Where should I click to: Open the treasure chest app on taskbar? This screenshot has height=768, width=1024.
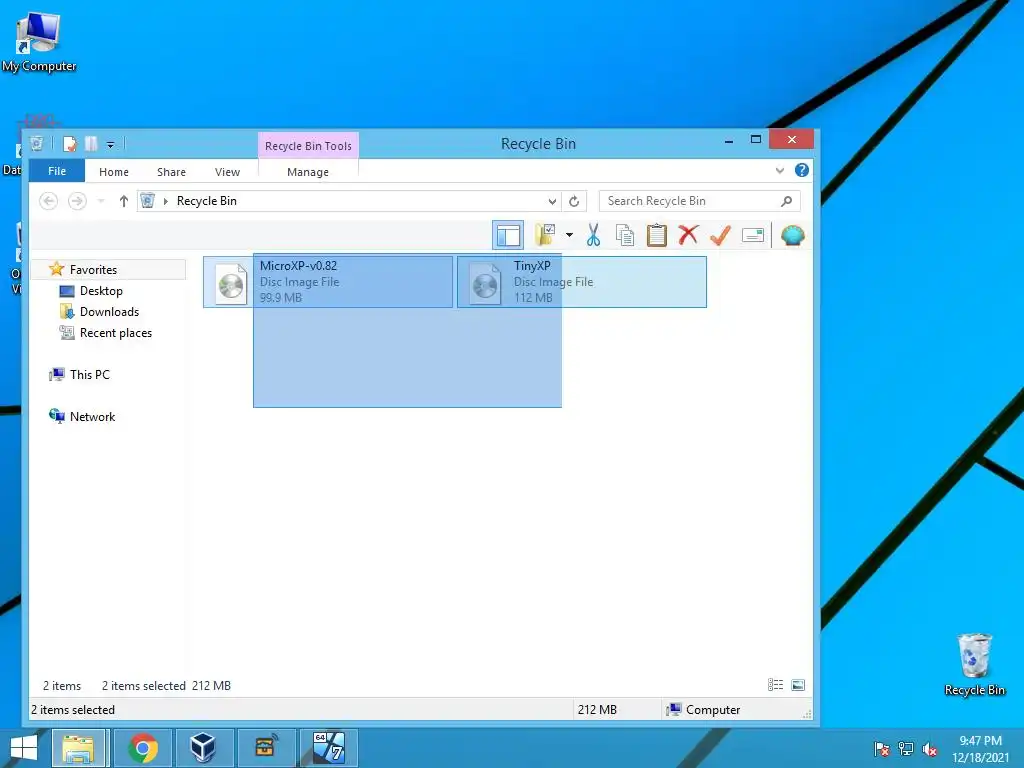[x=265, y=748]
